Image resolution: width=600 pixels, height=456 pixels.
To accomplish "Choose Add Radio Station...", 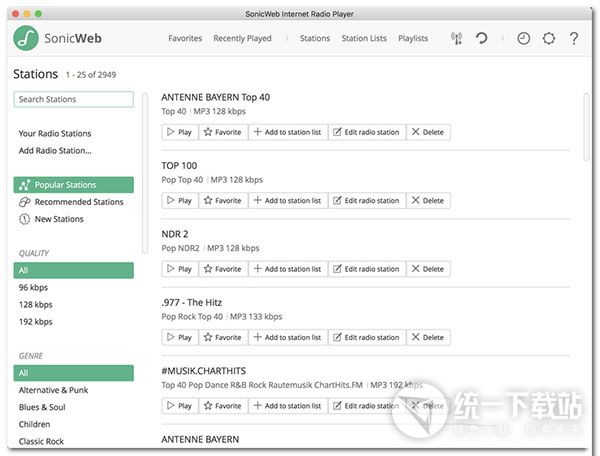I will (x=55, y=151).
